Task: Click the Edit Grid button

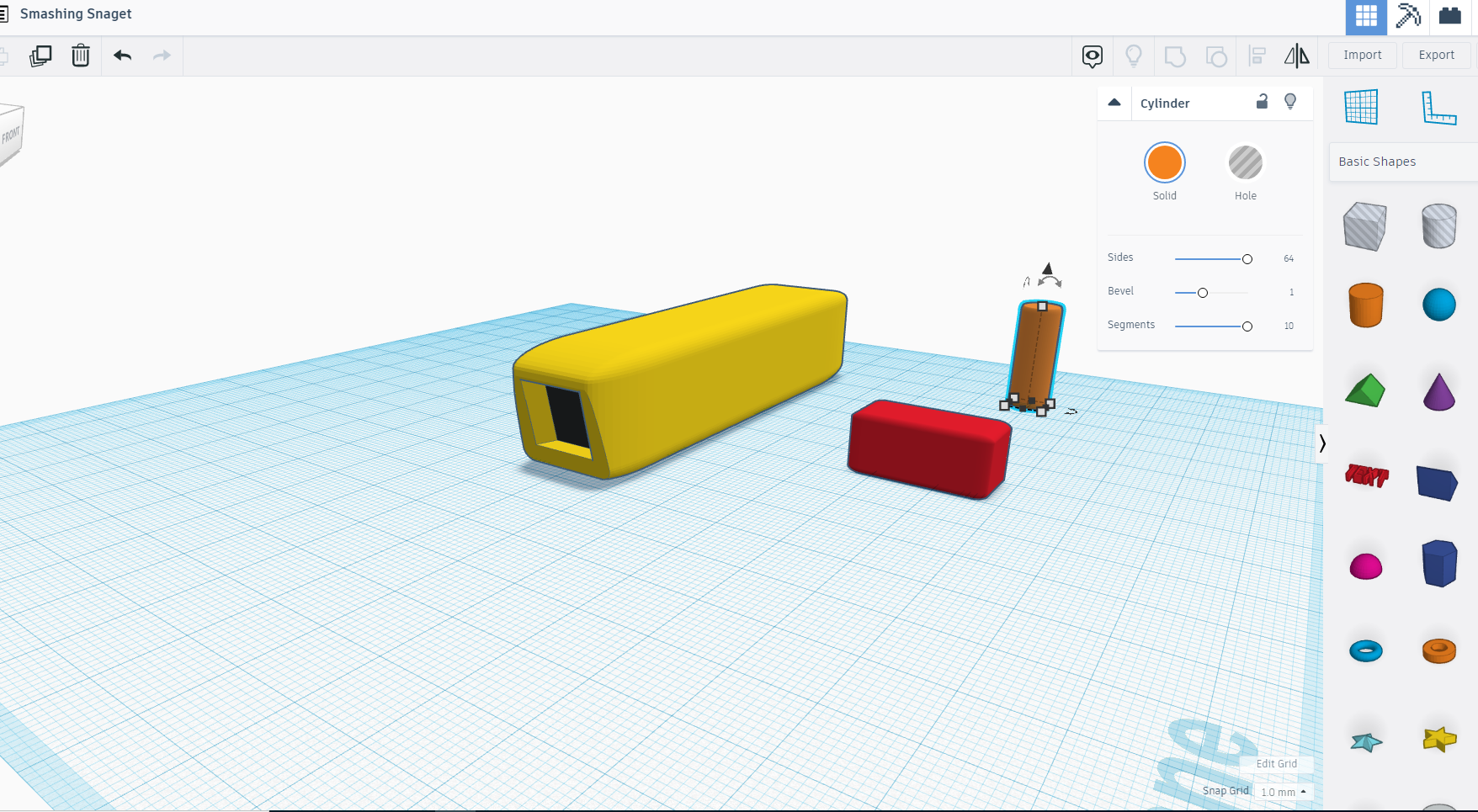Action: click(1277, 764)
